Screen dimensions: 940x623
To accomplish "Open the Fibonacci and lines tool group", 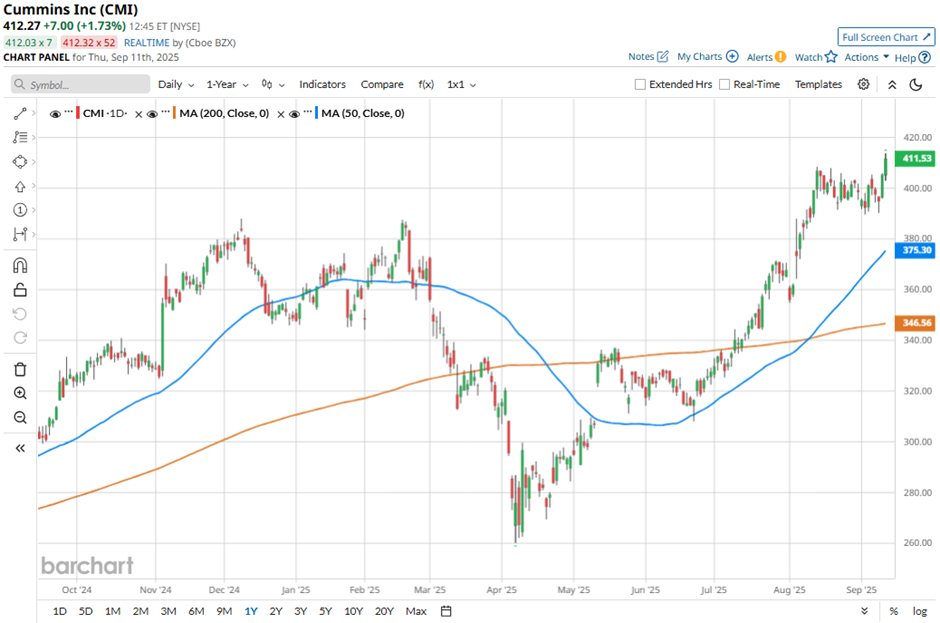I will [x=20, y=137].
